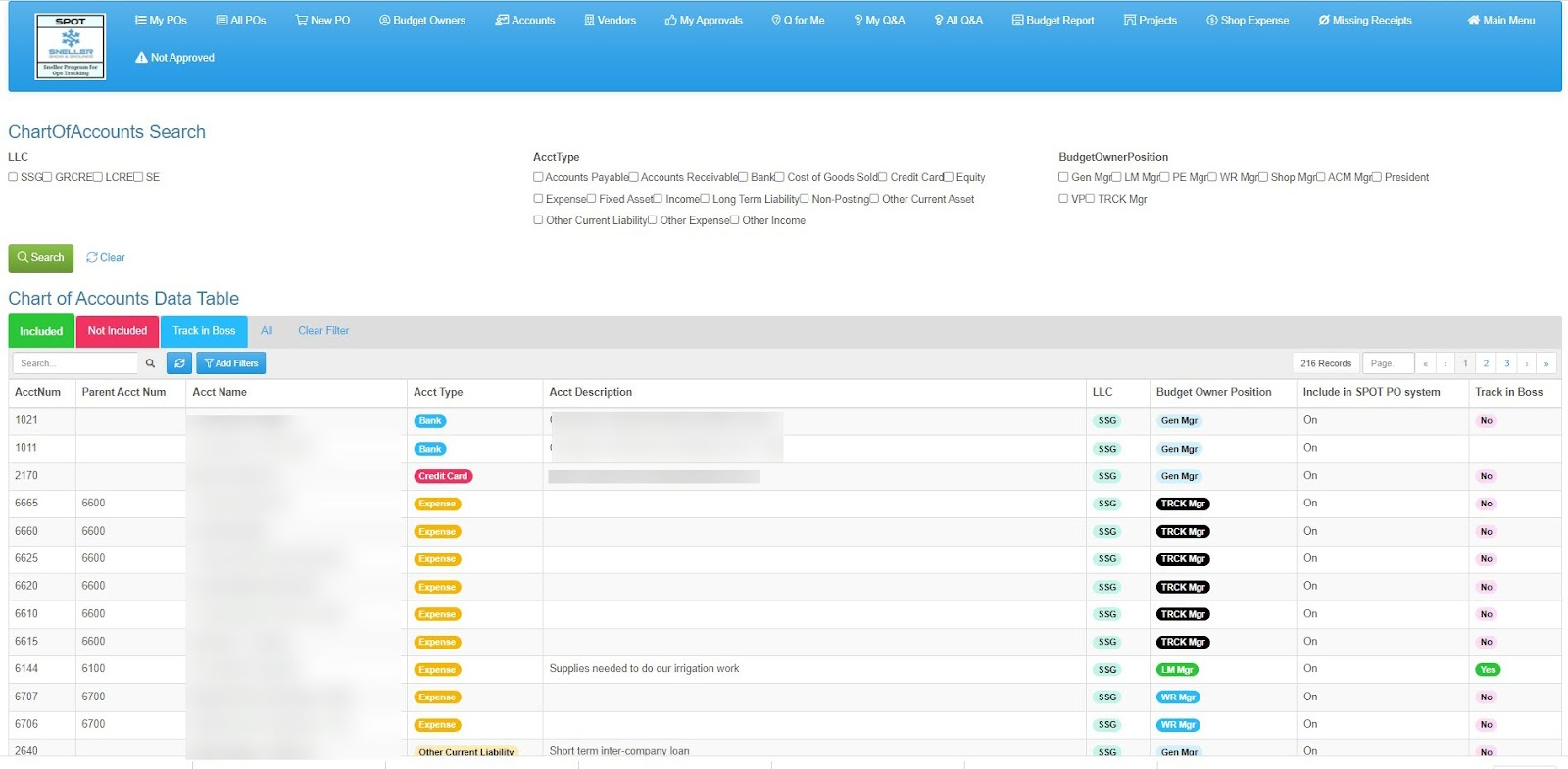Switch to the Not Included tab
Image resolution: width=1568 pixels, height=769 pixels.
(x=118, y=331)
